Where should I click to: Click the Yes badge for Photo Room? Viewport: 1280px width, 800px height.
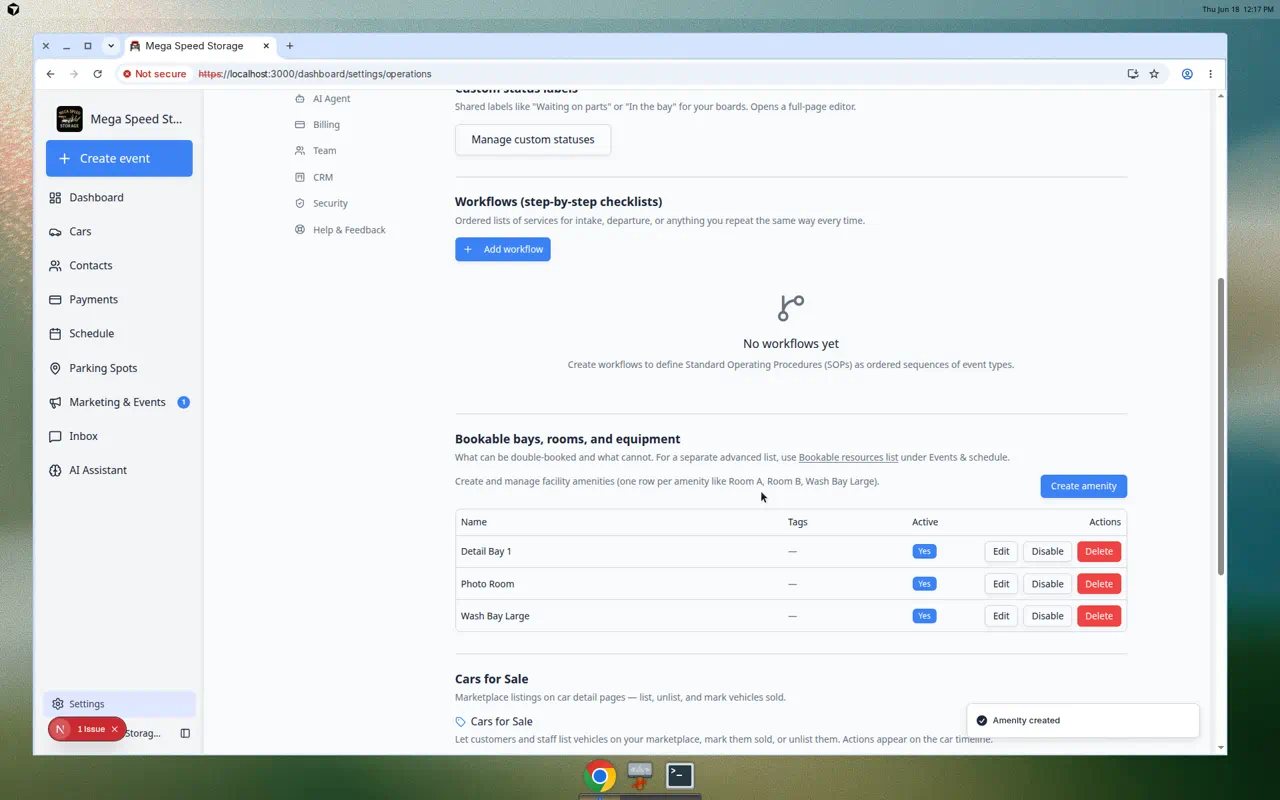click(x=924, y=584)
